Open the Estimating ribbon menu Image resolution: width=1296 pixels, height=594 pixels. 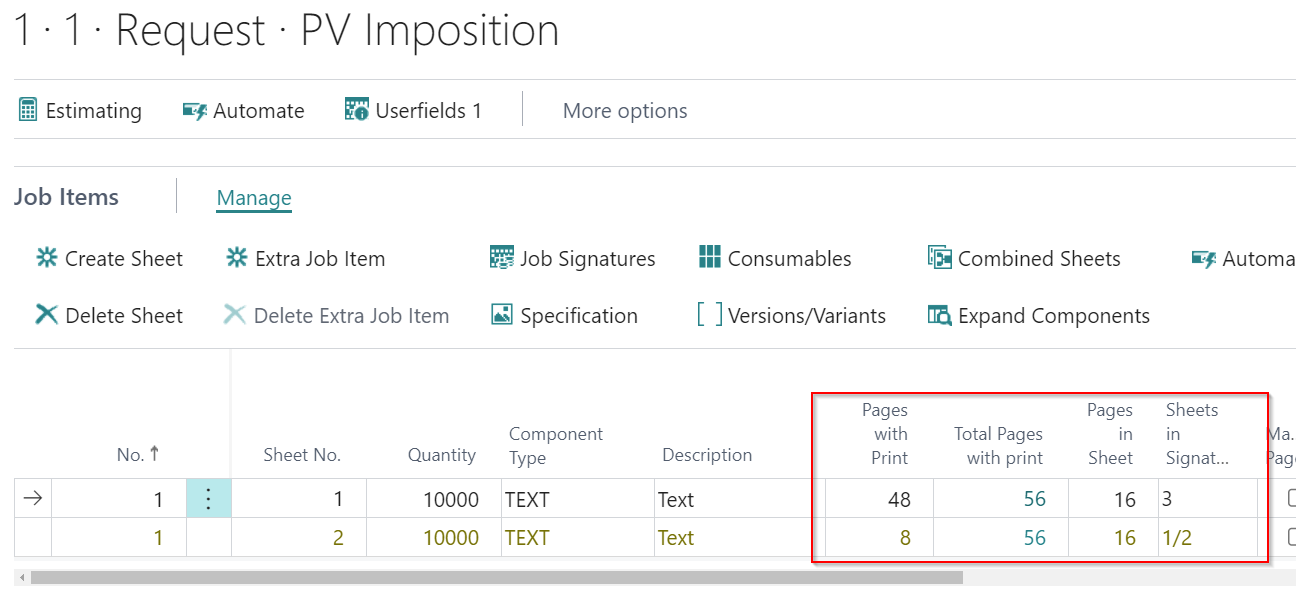tap(79, 110)
